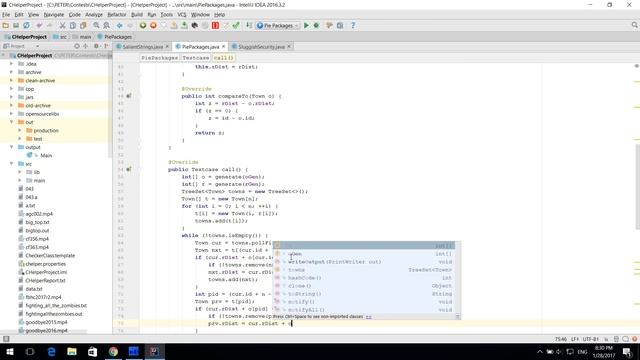Select hashCode() completion suggestion
This screenshot has height=360, width=640.
pos(367,278)
